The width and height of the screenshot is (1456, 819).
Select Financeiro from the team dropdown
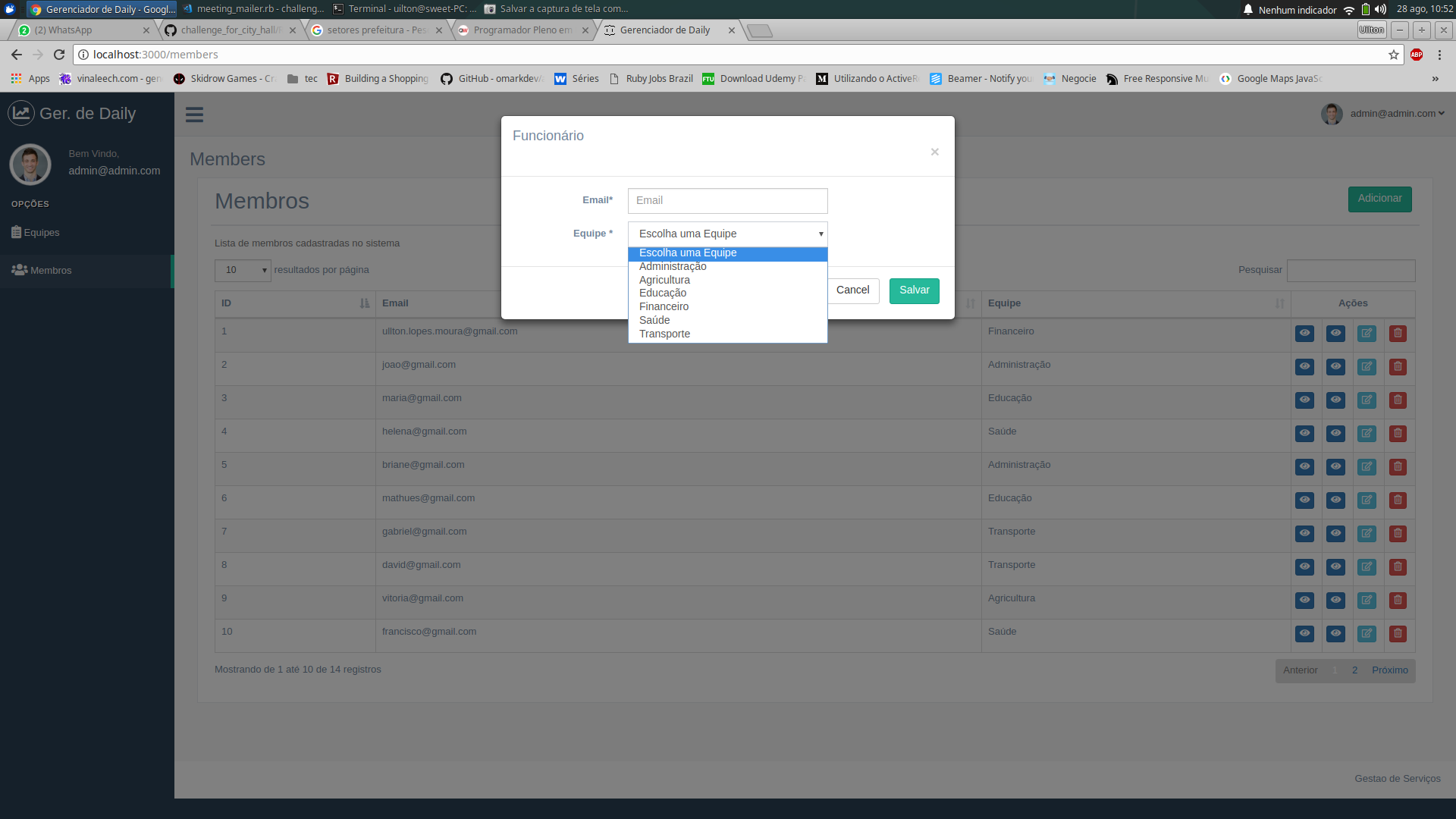[663, 306]
